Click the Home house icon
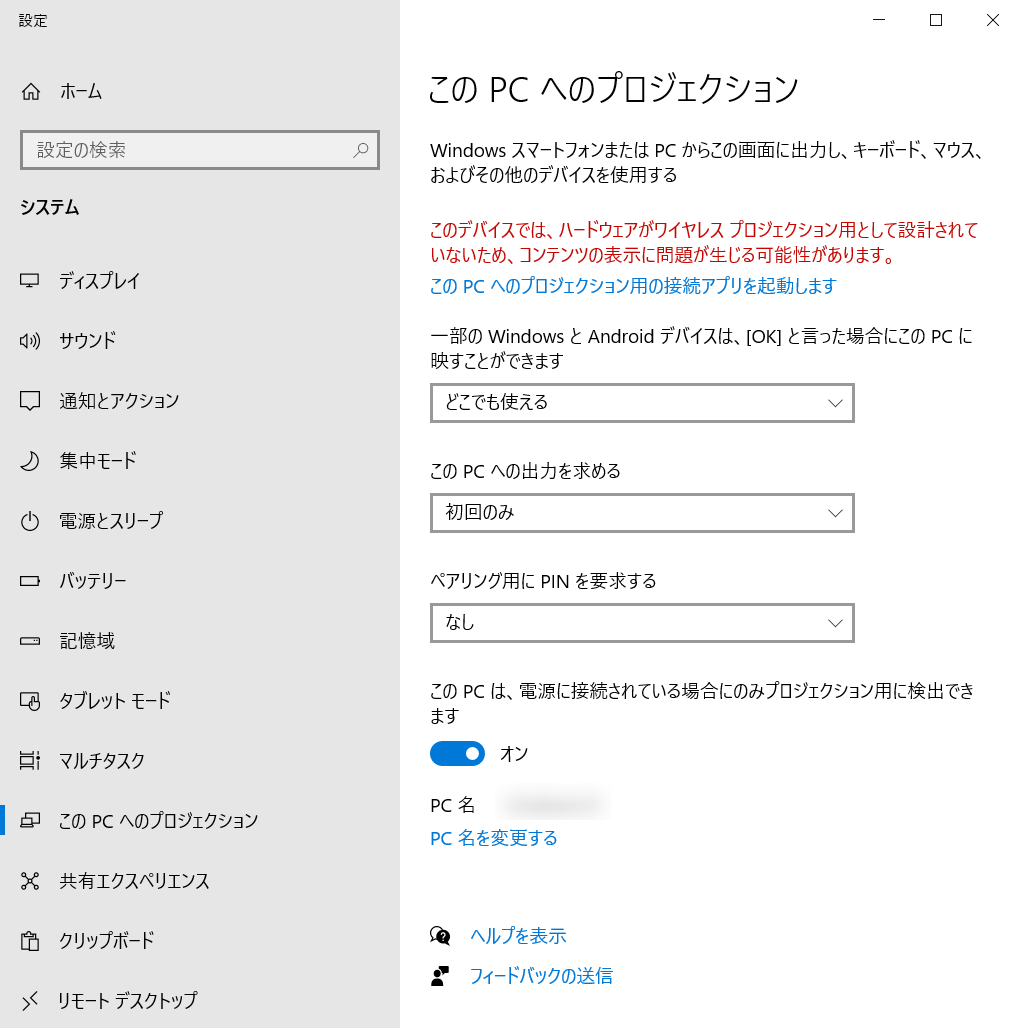The image size is (1022, 1028). tap(31, 92)
